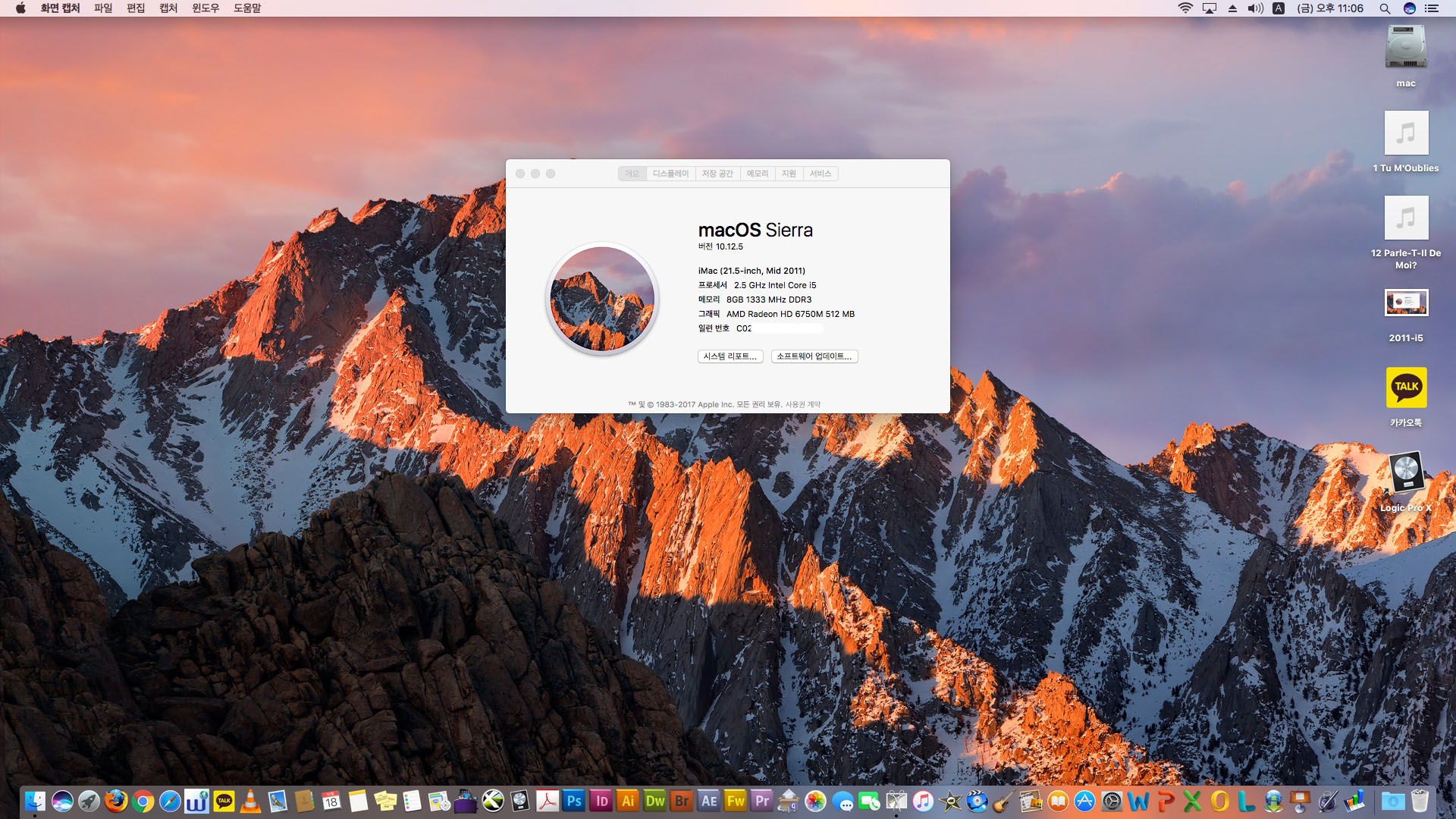The height and width of the screenshot is (819, 1456).
Task: Open VLC media player in dock
Action: click(250, 801)
